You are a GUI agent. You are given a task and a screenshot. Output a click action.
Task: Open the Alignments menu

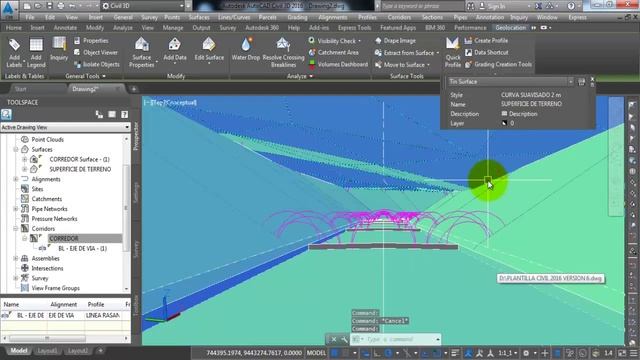pos(333,18)
